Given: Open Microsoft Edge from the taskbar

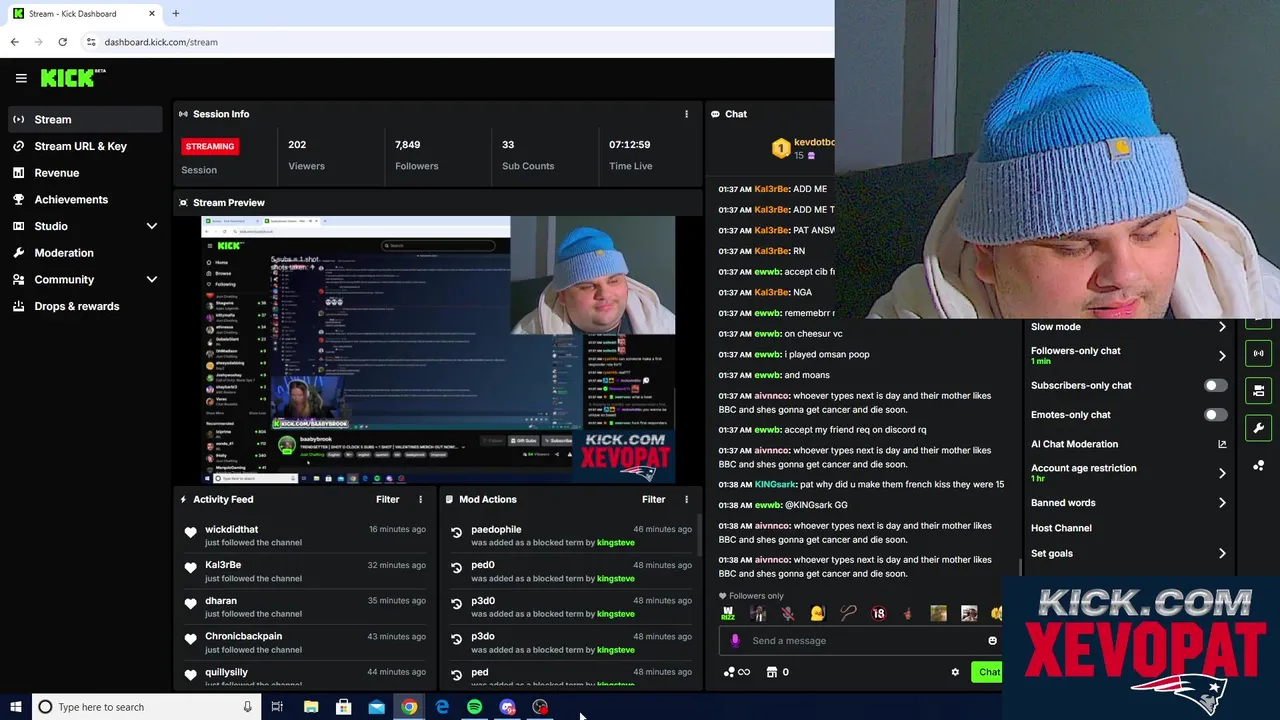Looking at the screenshot, I should [x=442, y=707].
